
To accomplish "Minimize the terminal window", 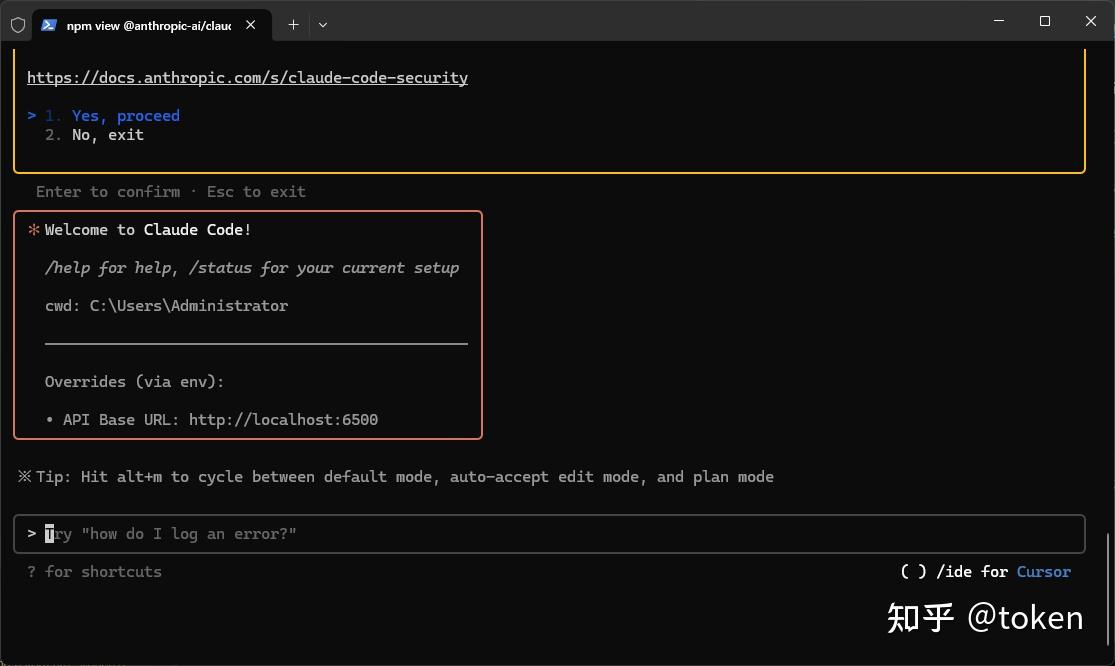I will 999,21.
